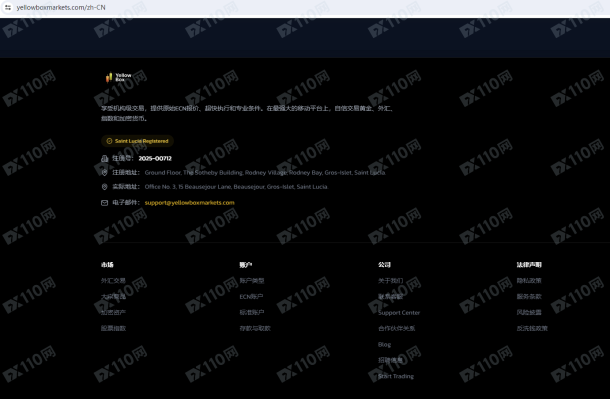
Task: Click the 账户 column heading
Action: click(246, 264)
